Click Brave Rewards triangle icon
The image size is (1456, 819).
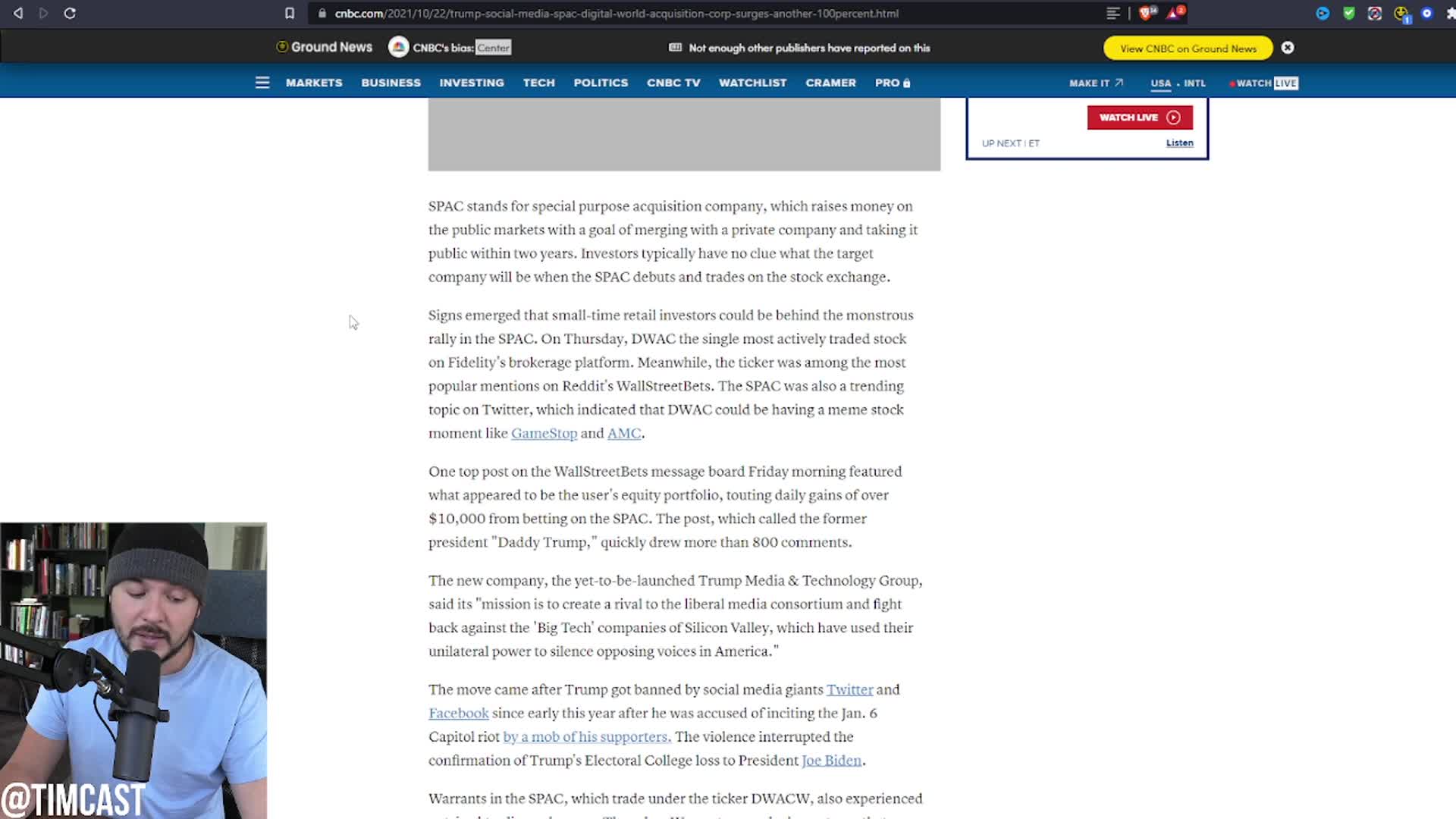1174,13
